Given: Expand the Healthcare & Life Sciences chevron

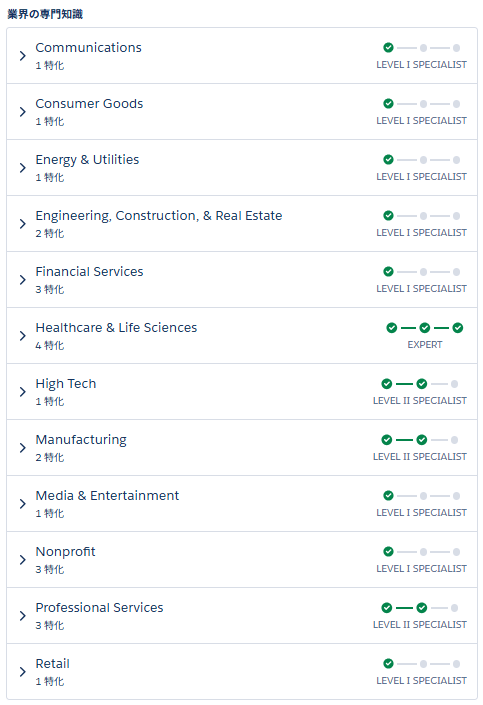Looking at the screenshot, I should click(x=22, y=335).
